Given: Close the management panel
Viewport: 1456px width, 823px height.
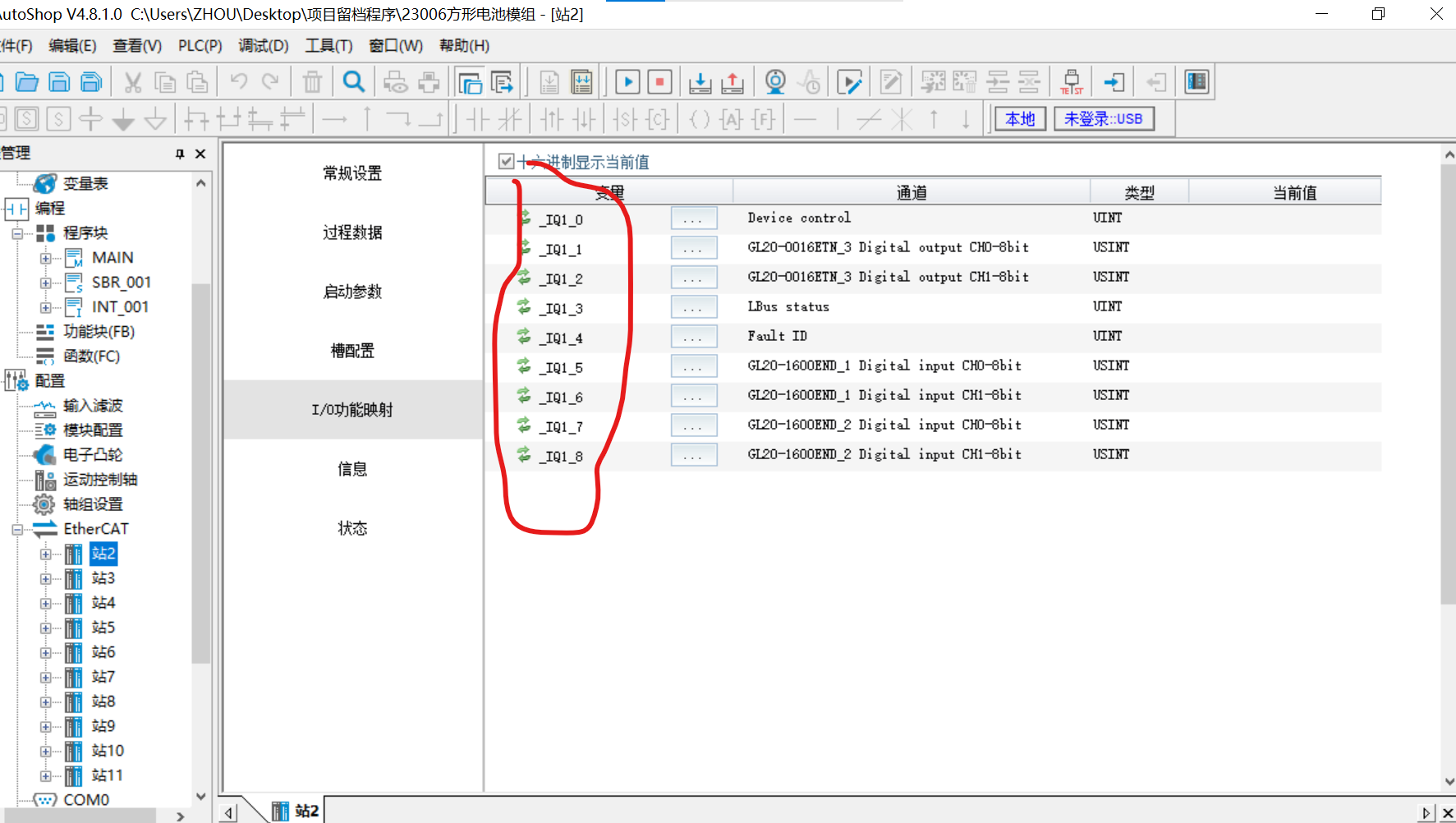Looking at the screenshot, I should [x=200, y=154].
